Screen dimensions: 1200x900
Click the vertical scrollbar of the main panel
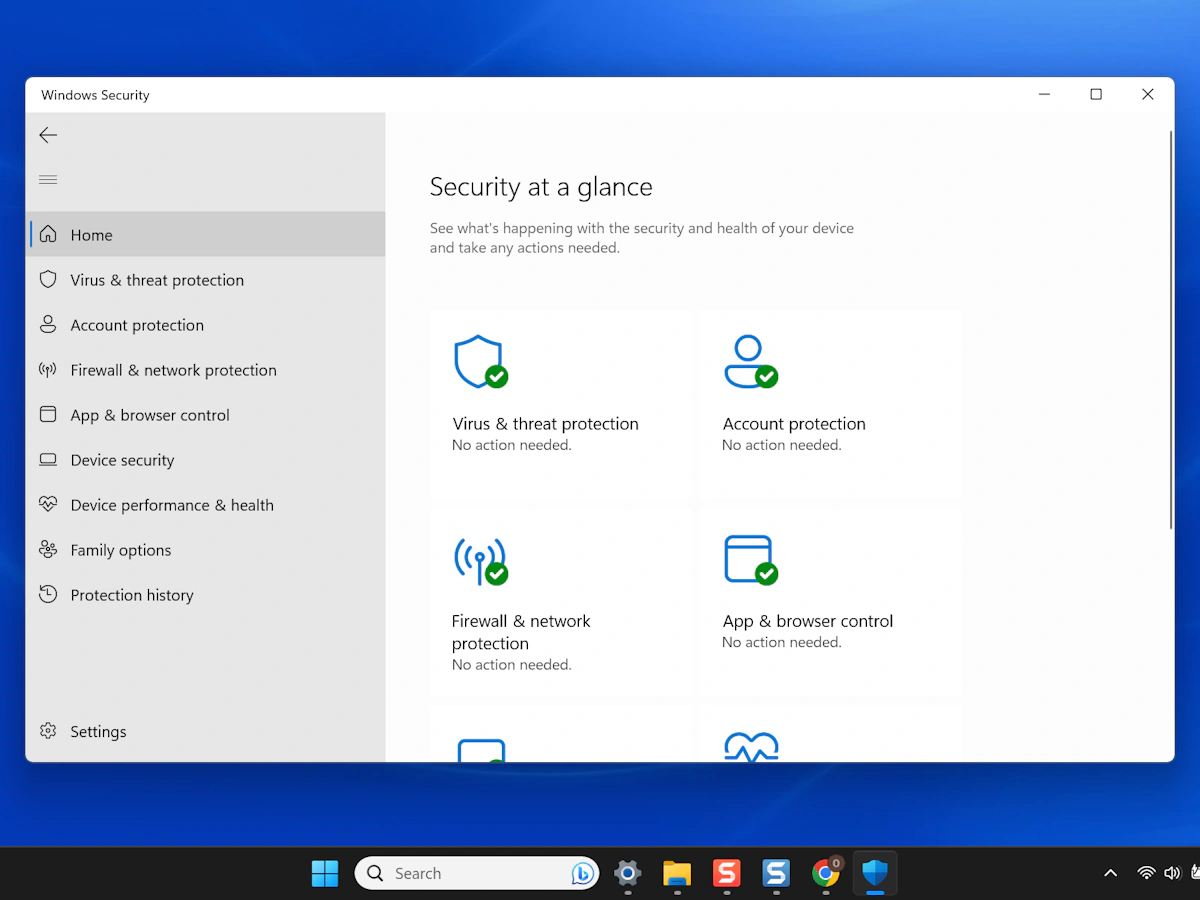click(1170, 330)
